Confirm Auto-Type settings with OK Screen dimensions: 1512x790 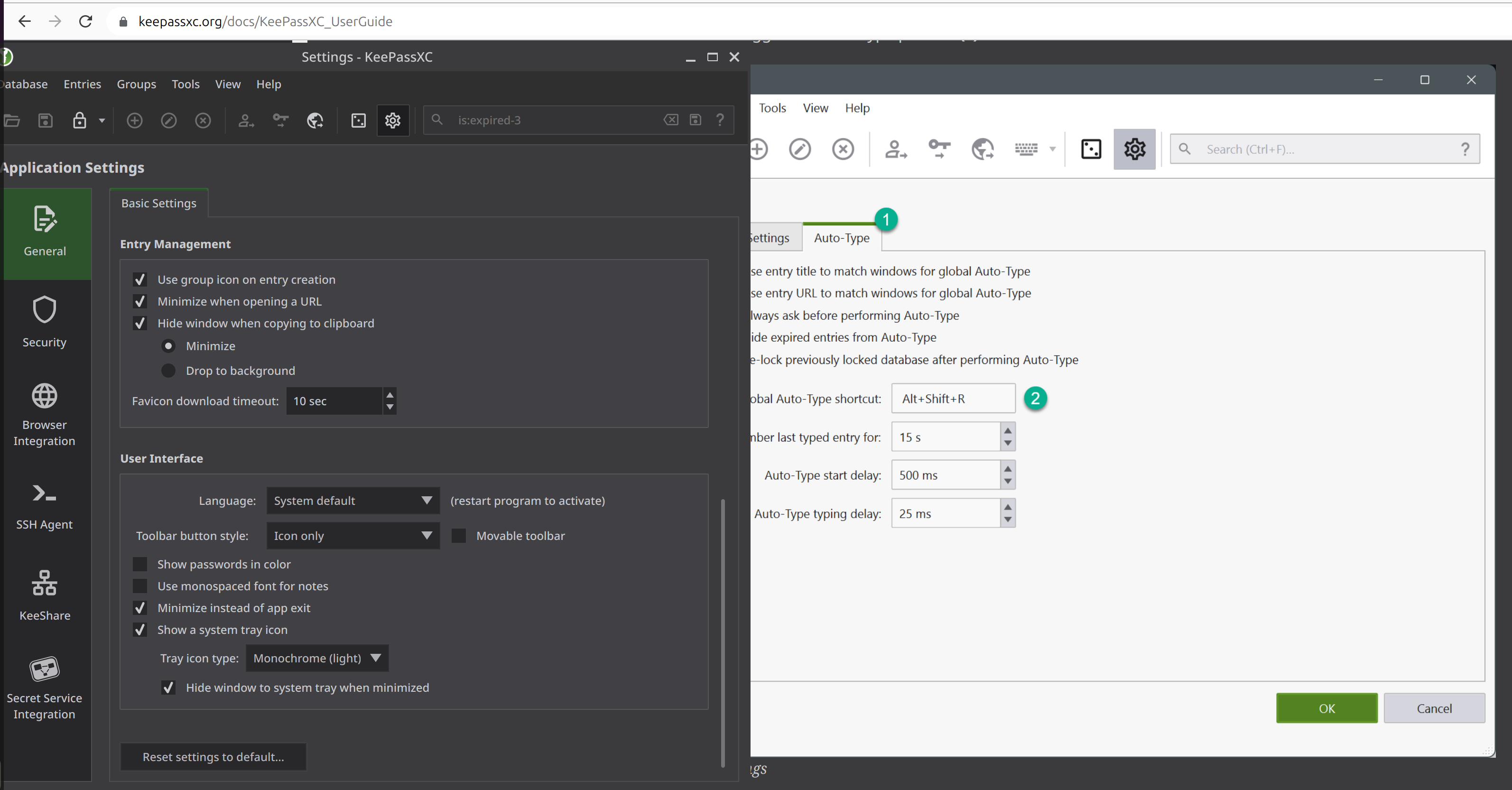click(1326, 708)
